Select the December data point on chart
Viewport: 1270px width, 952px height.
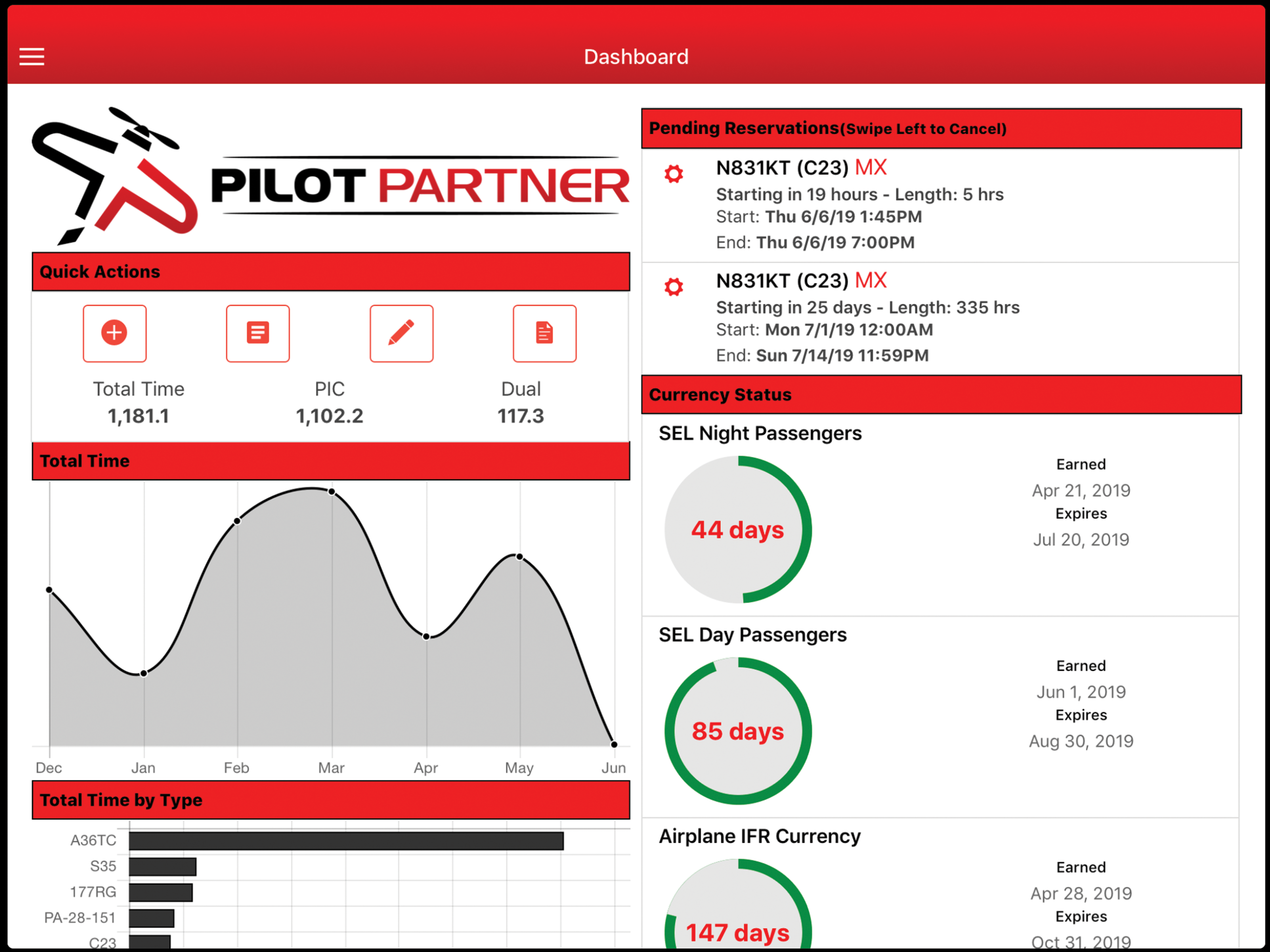click(x=49, y=590)
